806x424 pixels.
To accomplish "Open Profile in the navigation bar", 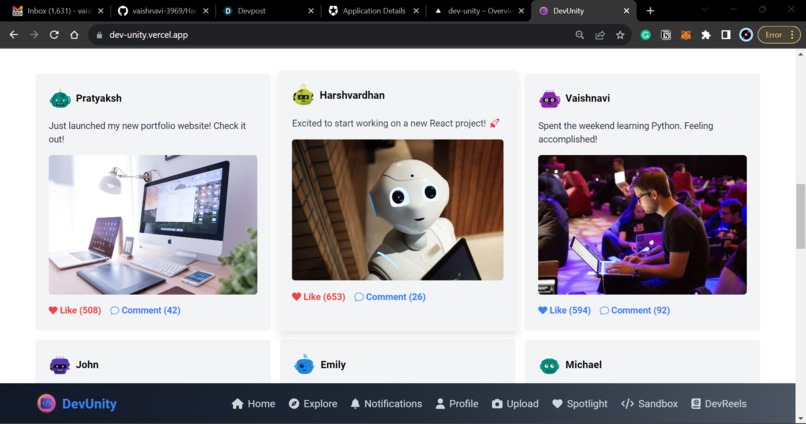I will [456, 404].
